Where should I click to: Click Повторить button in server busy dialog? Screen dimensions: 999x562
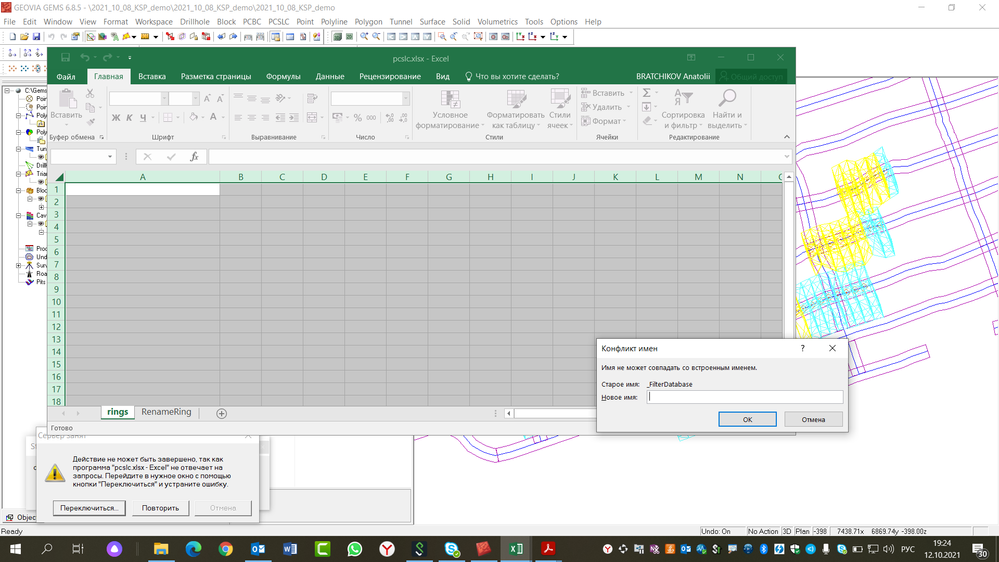pyautogui.click(x=161, y=508)
